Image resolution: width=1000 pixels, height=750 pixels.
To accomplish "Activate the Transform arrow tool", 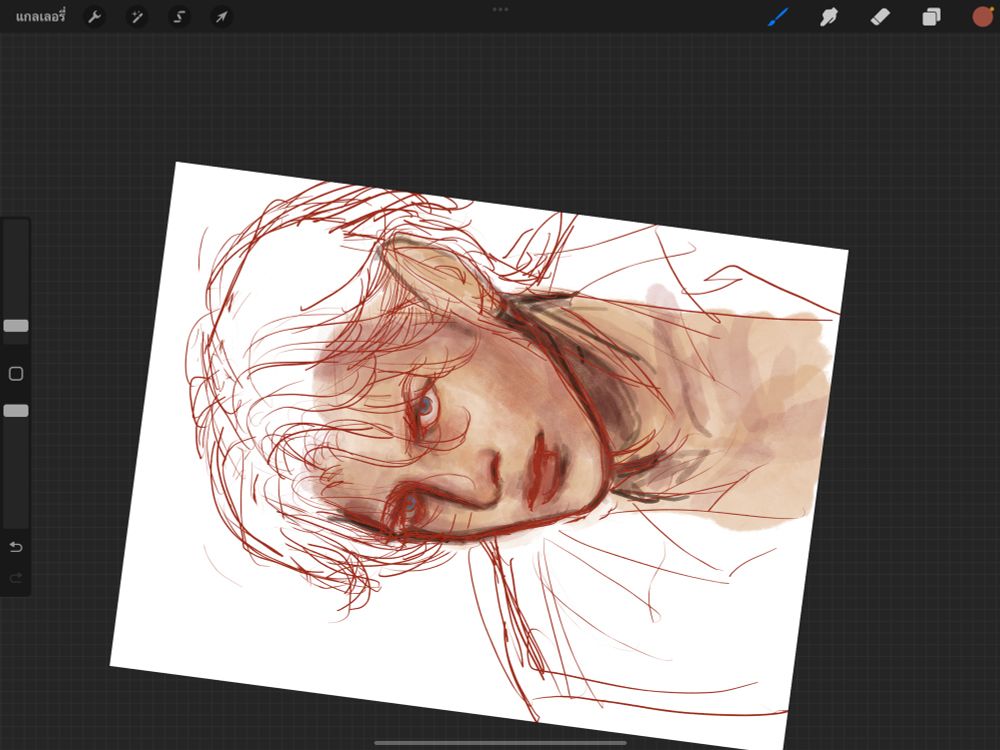I will tap(221, 17).
